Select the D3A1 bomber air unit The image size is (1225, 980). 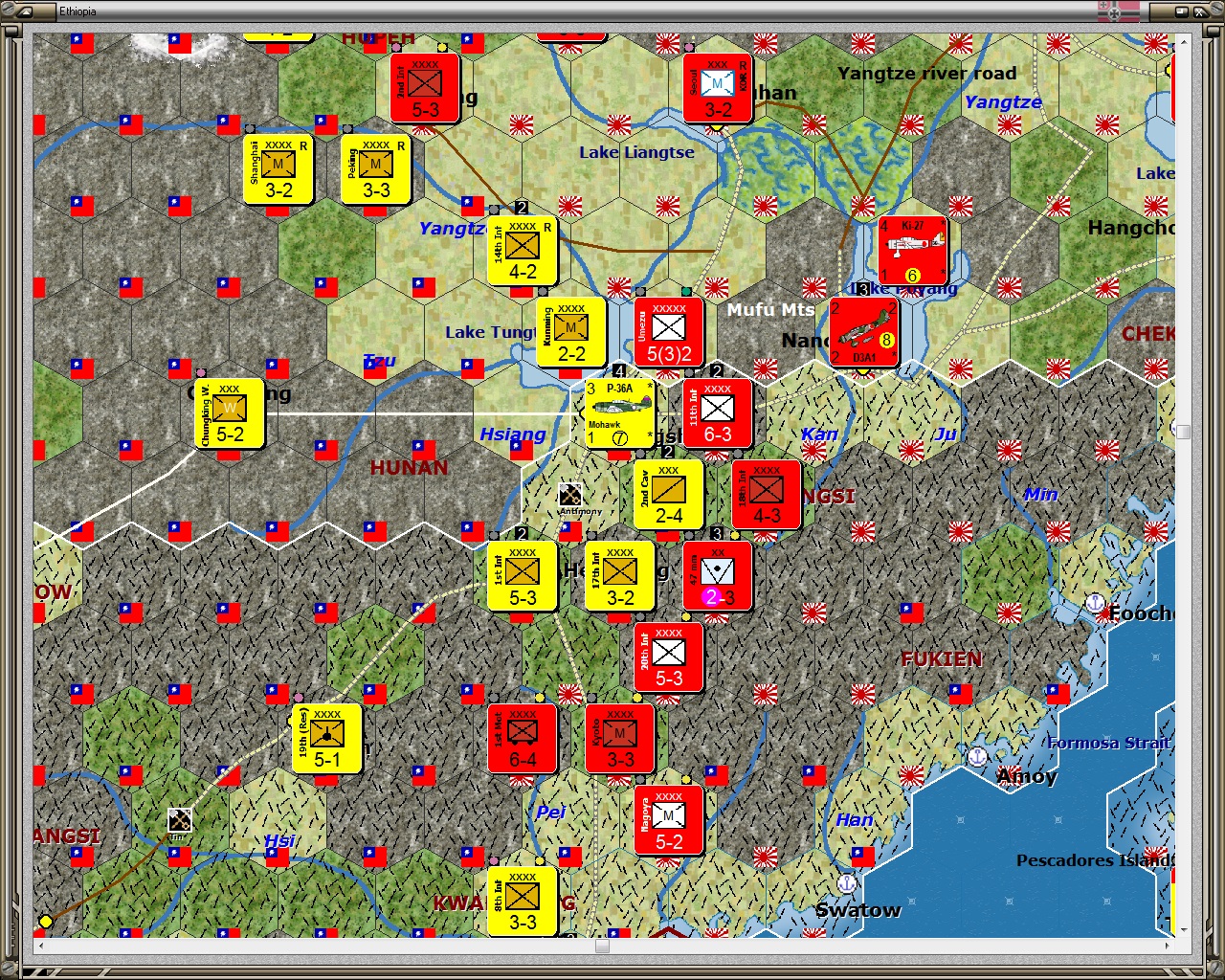coord(864,332)
